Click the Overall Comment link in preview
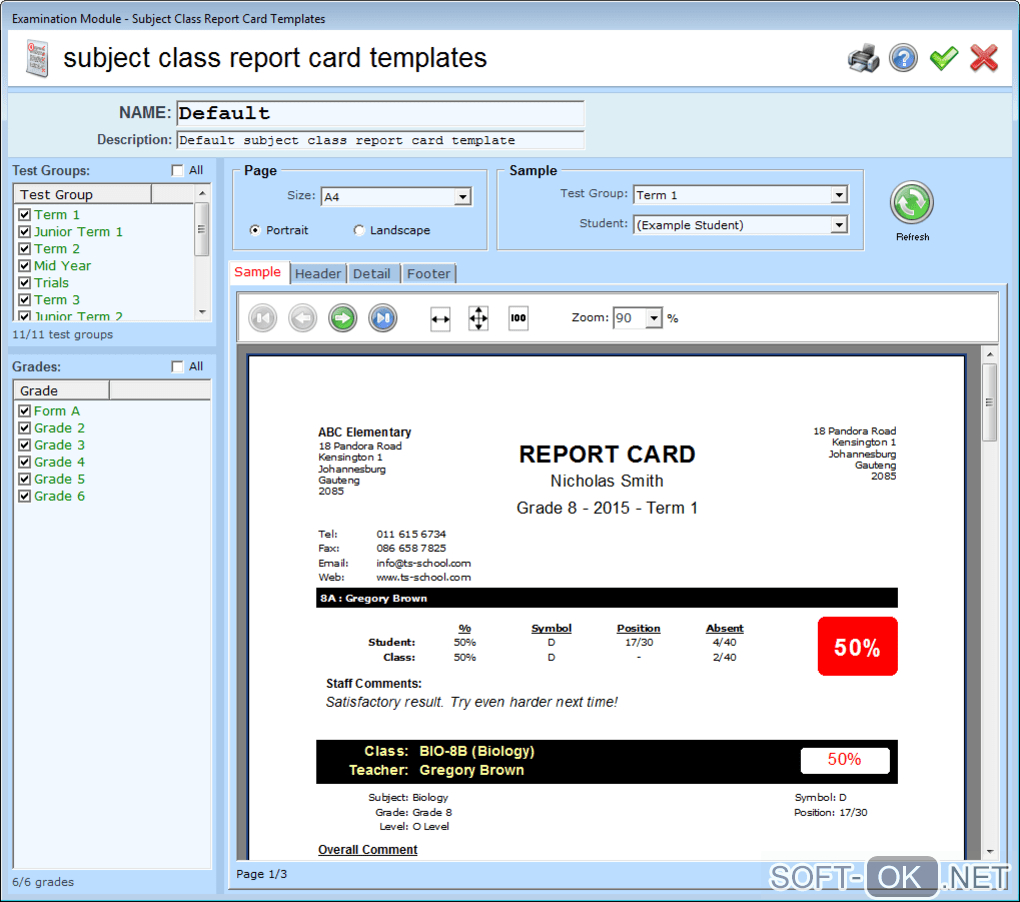This screenshot has height=902, width=1020. tap(368, 849)
